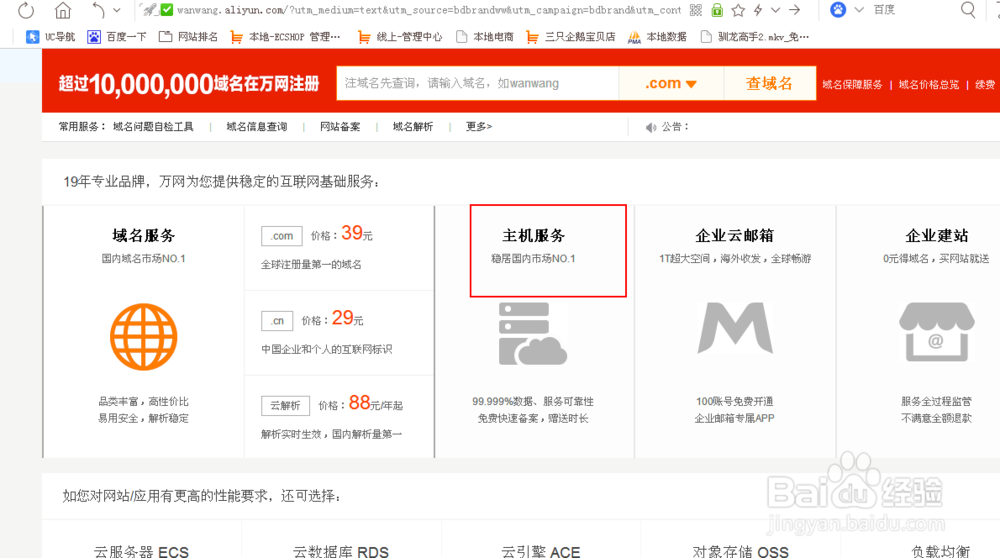Click text 免费快速备案，赠送时长
The width and height of the screenshot is (1000, 558).
pyautogui.click(x=533, y=419)
